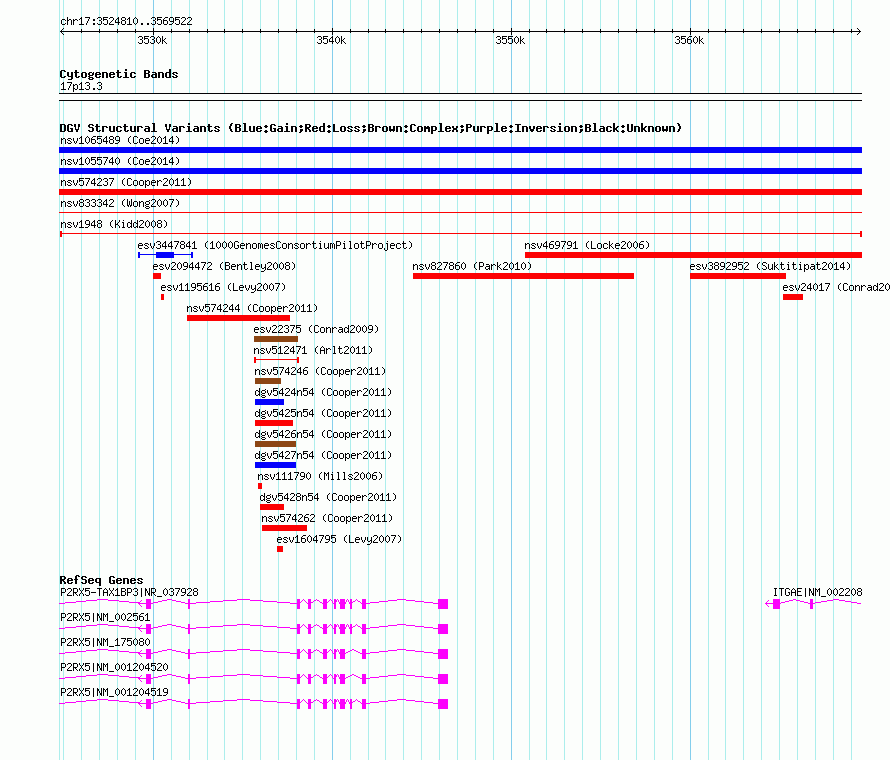Open the P2RX5|NM_002561 transcript label
The width and height of the screenshot is (890, 760).
(106, 617)
